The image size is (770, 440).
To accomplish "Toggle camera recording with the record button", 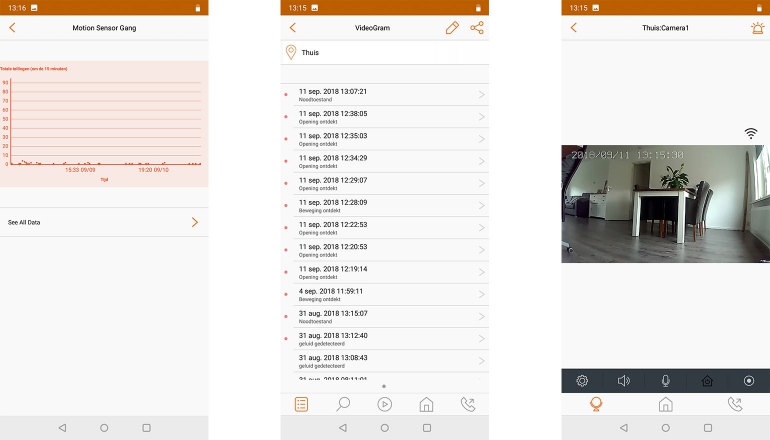I will (x=748, y=381).
